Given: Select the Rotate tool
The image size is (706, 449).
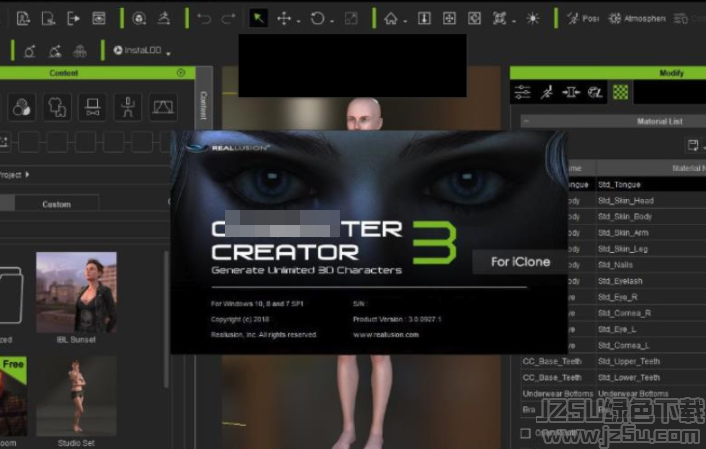Looking at the screenshot, I should (317, 18).
